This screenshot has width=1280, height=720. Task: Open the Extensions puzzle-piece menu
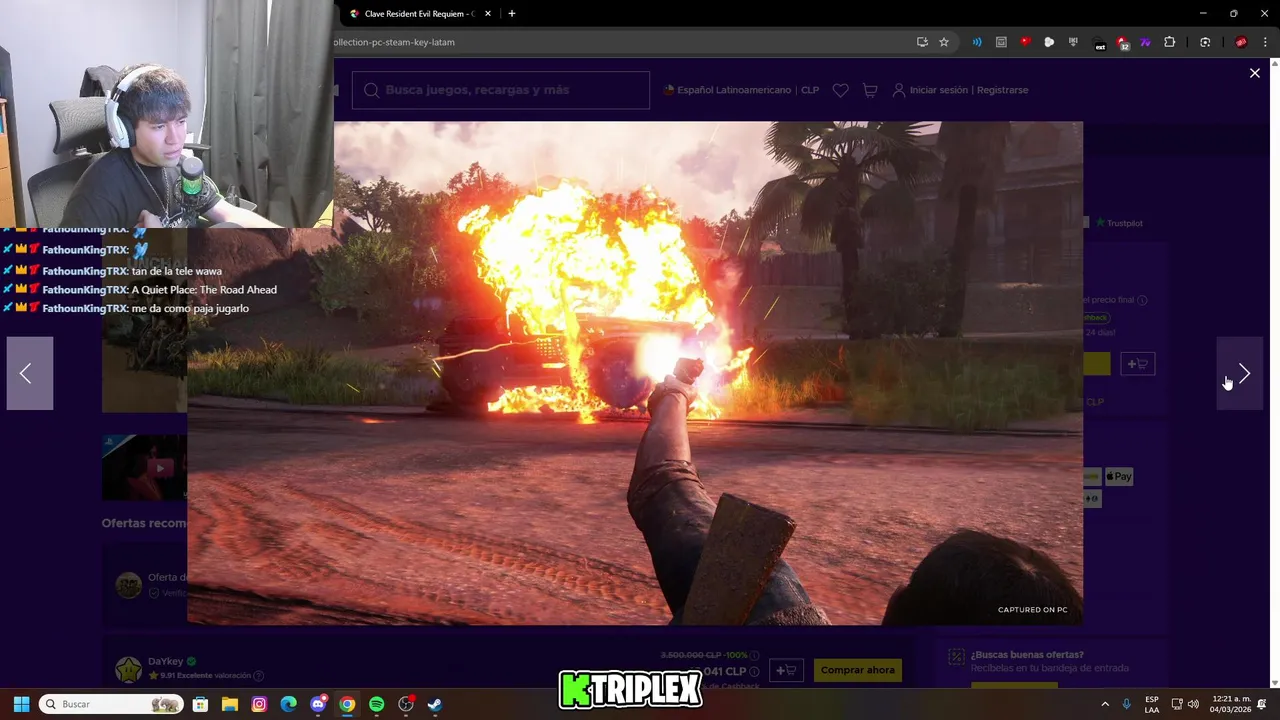pos(1169,42)
